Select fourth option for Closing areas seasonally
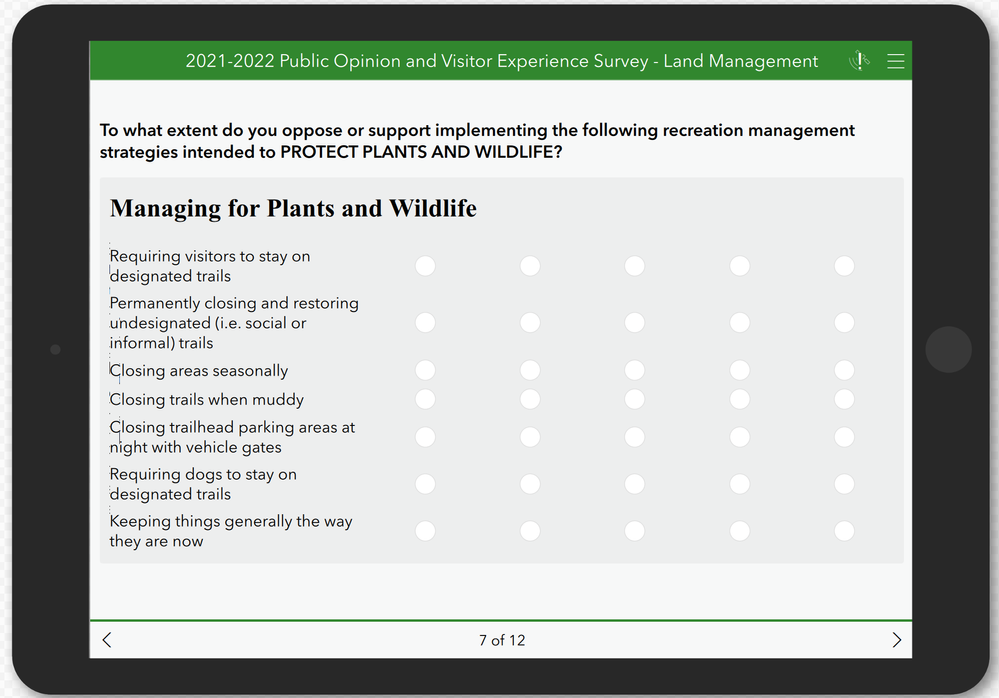 [740, 371]
